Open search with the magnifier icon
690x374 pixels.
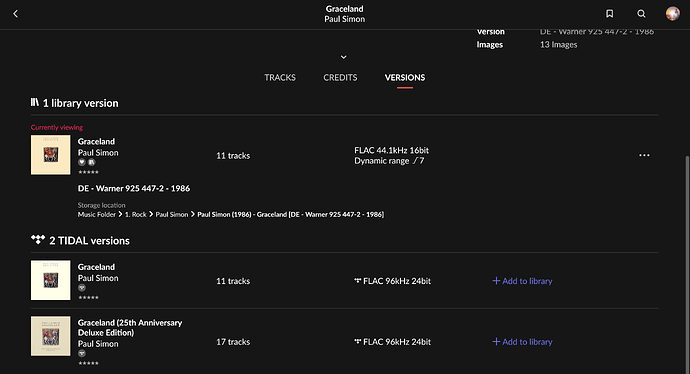641,14
